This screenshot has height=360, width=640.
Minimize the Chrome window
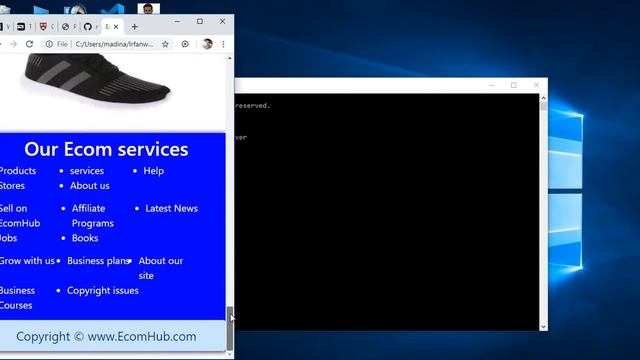177,21
